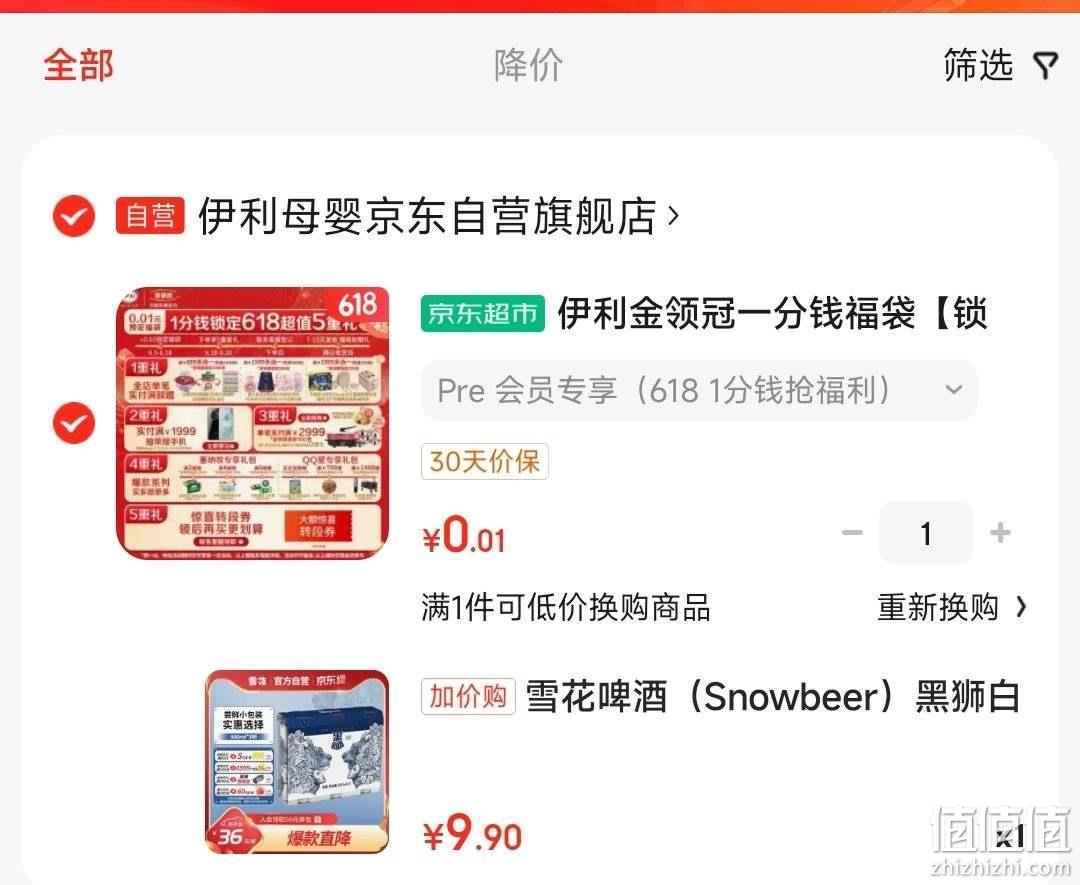
Task: Increase quantity with the plus icon
Action: [x=1000, y=532]
